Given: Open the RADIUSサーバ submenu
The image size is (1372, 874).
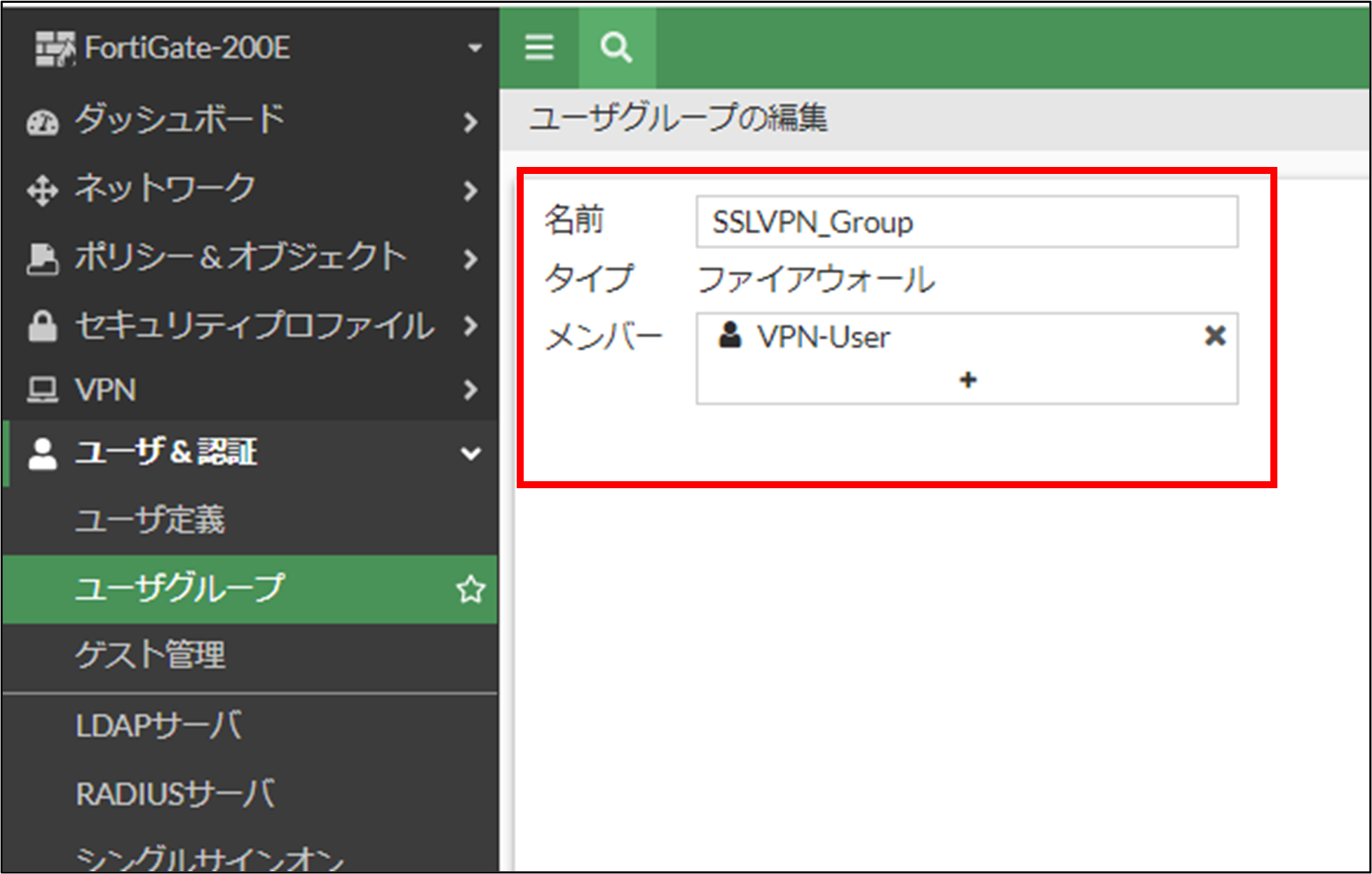Looking at the screenshot, I should click(x=250, y=795).
